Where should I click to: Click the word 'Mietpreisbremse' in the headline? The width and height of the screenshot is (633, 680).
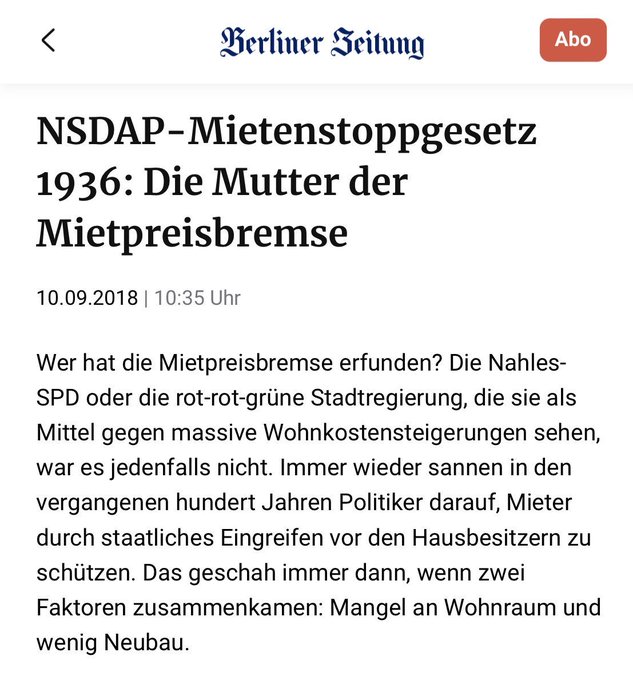click(x=192, y=232)
